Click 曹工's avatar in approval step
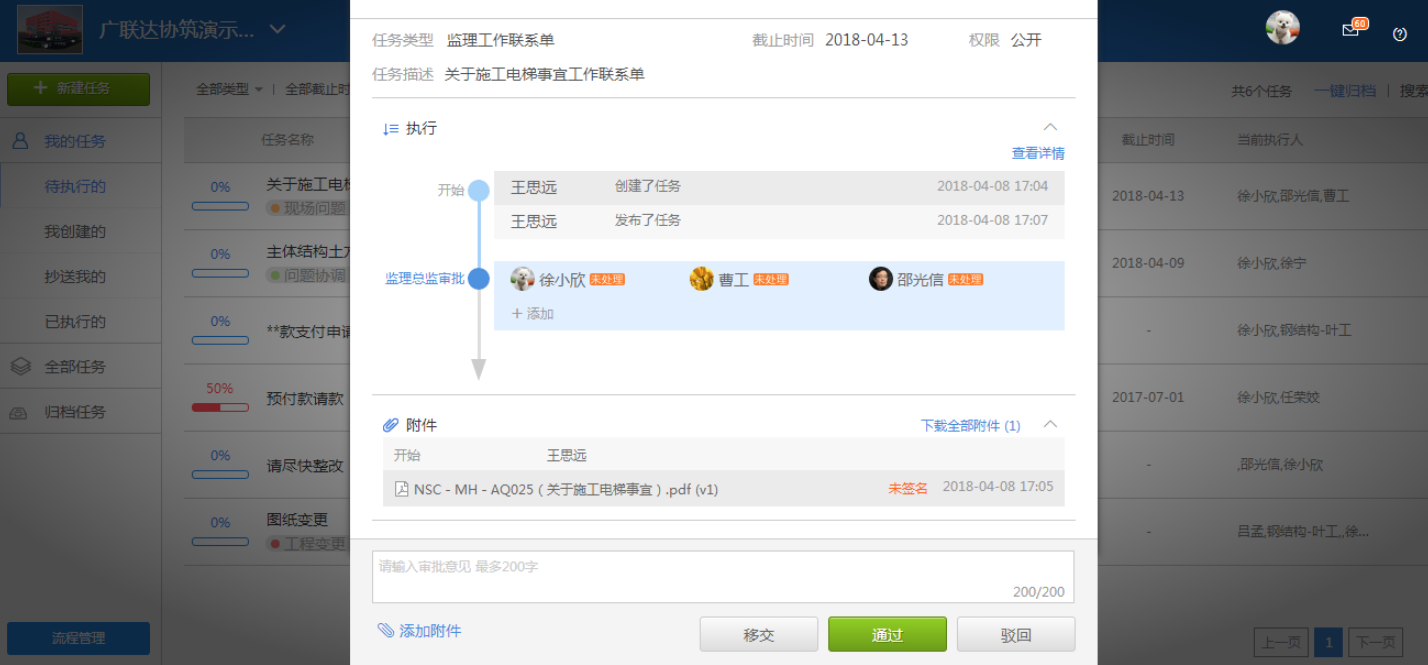This screenshot has width=1428, height=665. point(702,279)
